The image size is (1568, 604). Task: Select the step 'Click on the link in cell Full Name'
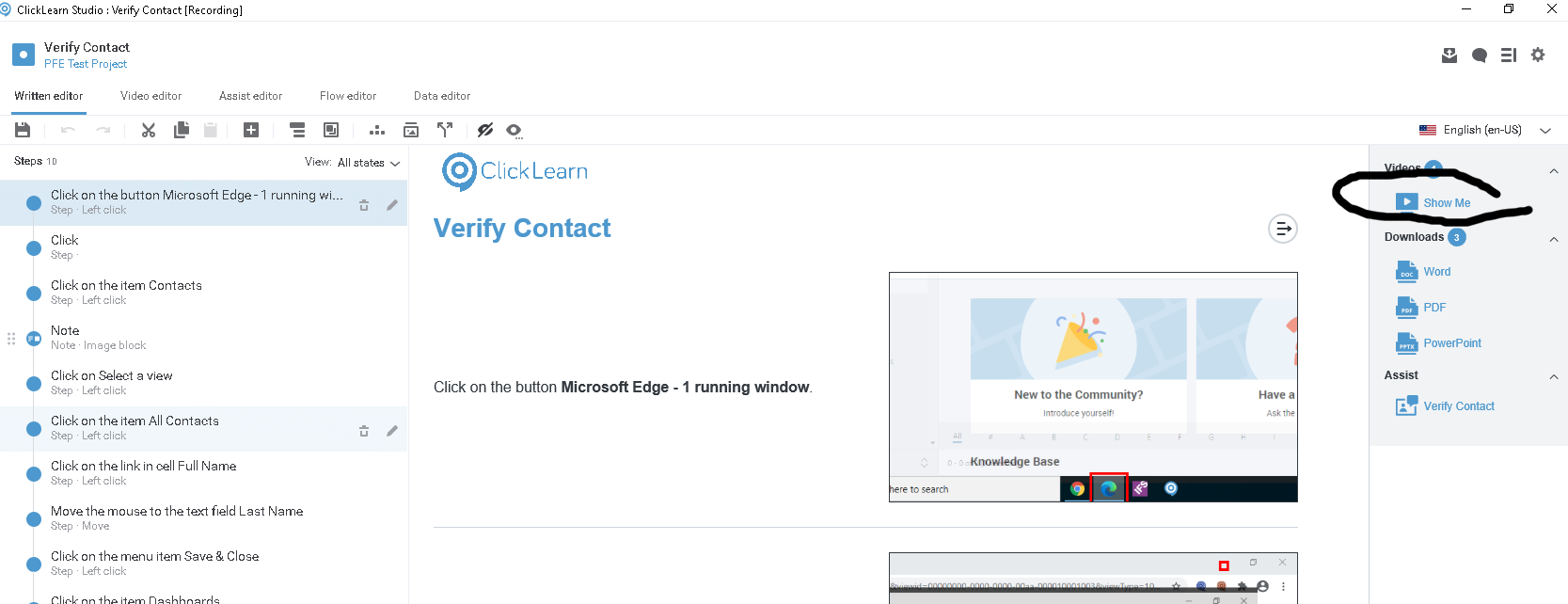click(x=203, y=473)
